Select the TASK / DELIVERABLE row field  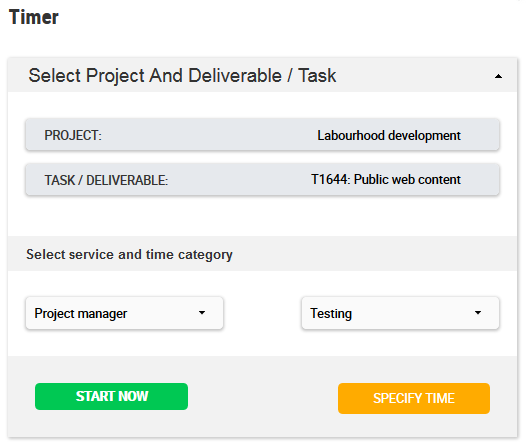click(262, 180)
